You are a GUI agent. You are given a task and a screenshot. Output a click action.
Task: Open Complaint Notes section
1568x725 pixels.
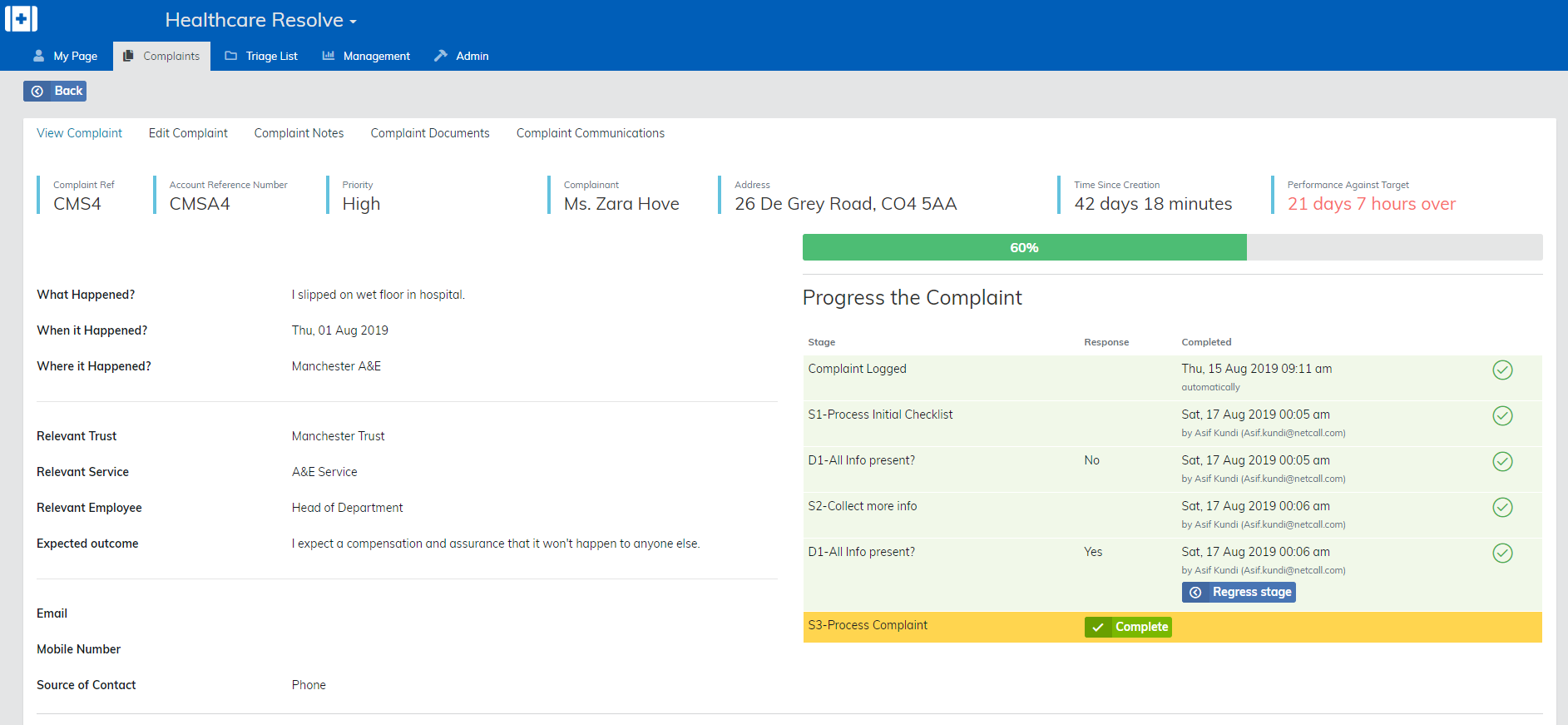pos(299,133)
